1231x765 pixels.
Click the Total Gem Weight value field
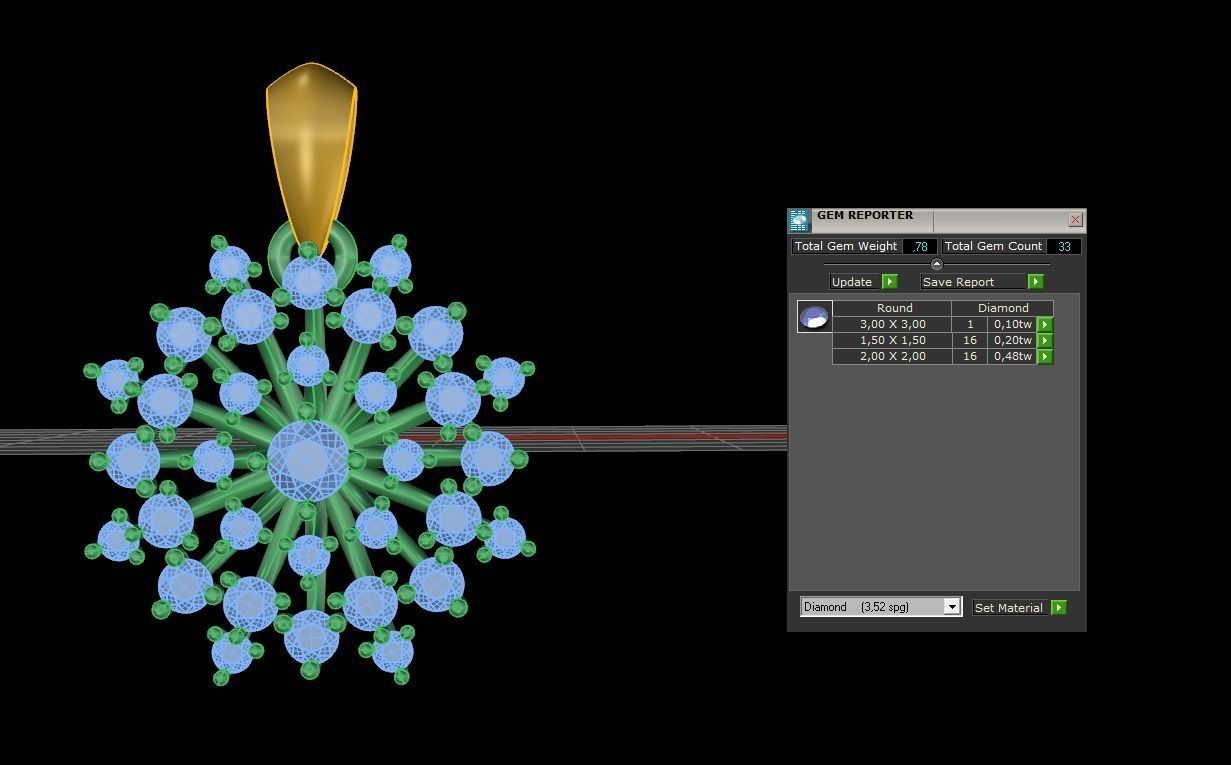click(919, 246)
